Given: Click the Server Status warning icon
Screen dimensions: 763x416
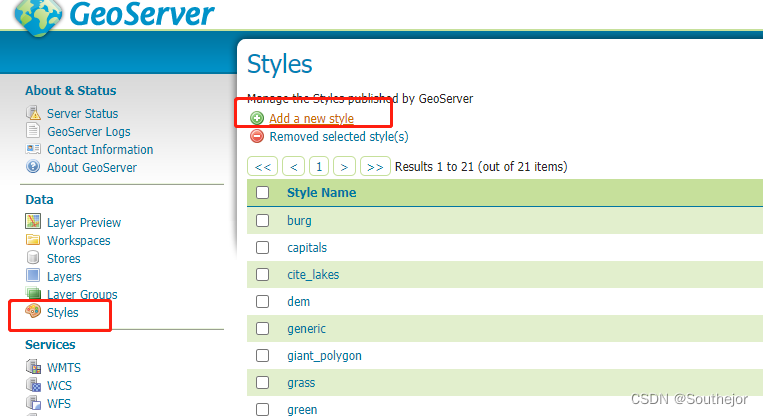Looking at the screenshot, I should point(33,113).
